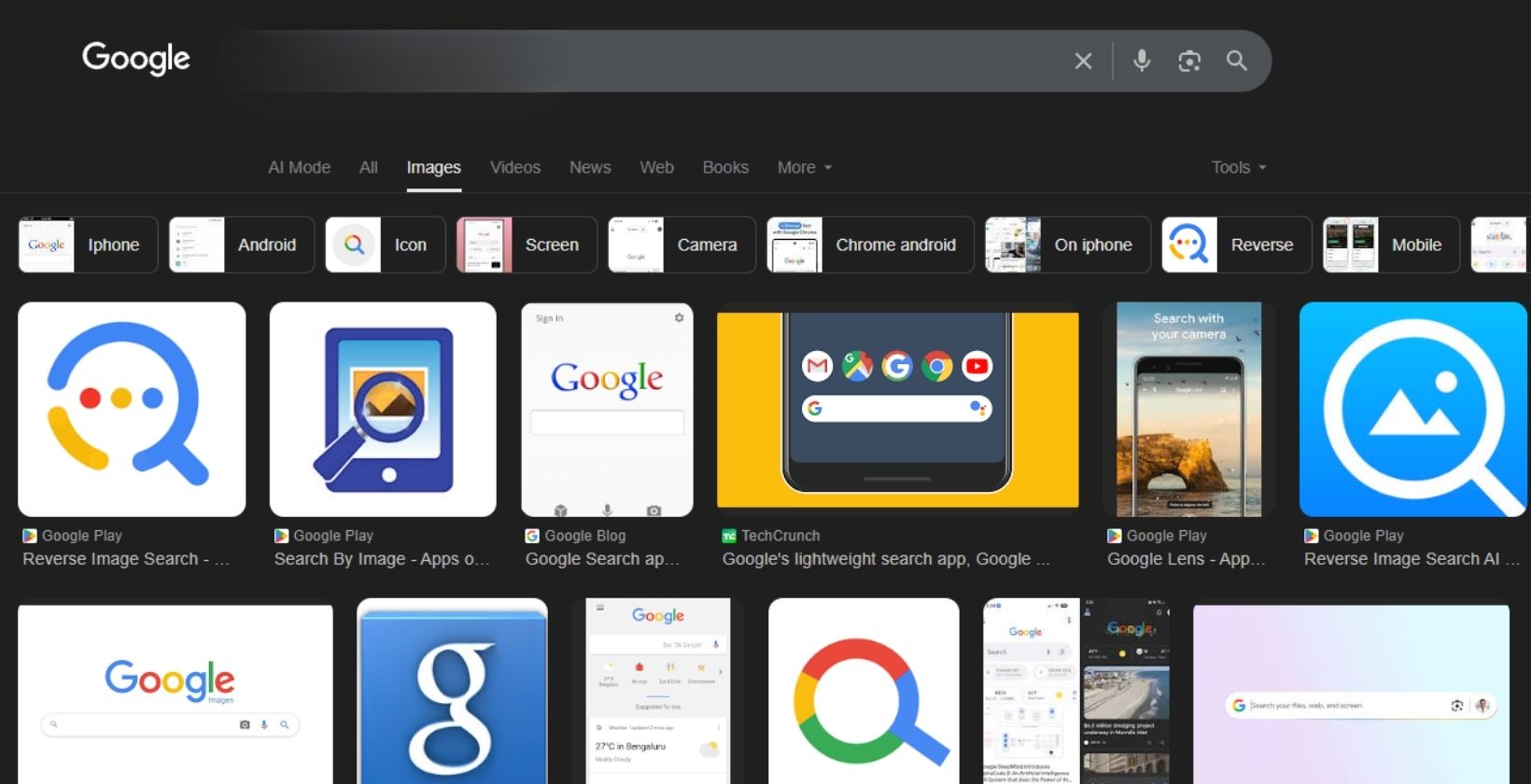Click the 'Reverse Image Search AI ...' title link
1531x784 pixels.
click(1412, 559)
